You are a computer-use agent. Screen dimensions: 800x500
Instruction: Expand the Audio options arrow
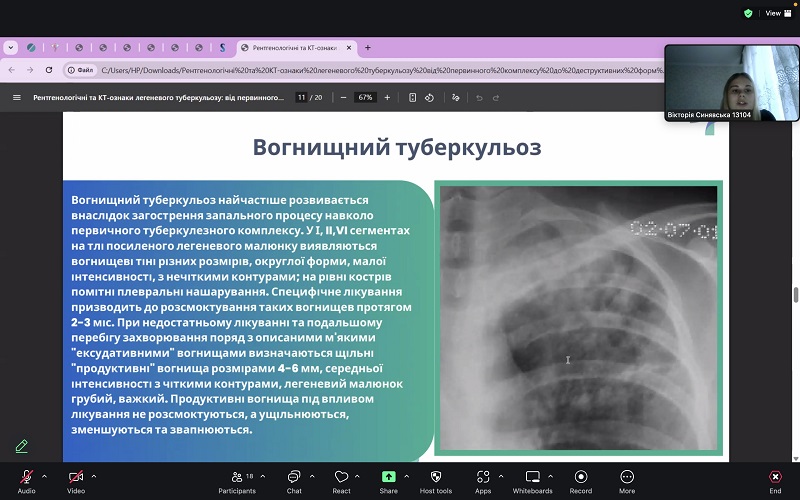click(44, 476)
